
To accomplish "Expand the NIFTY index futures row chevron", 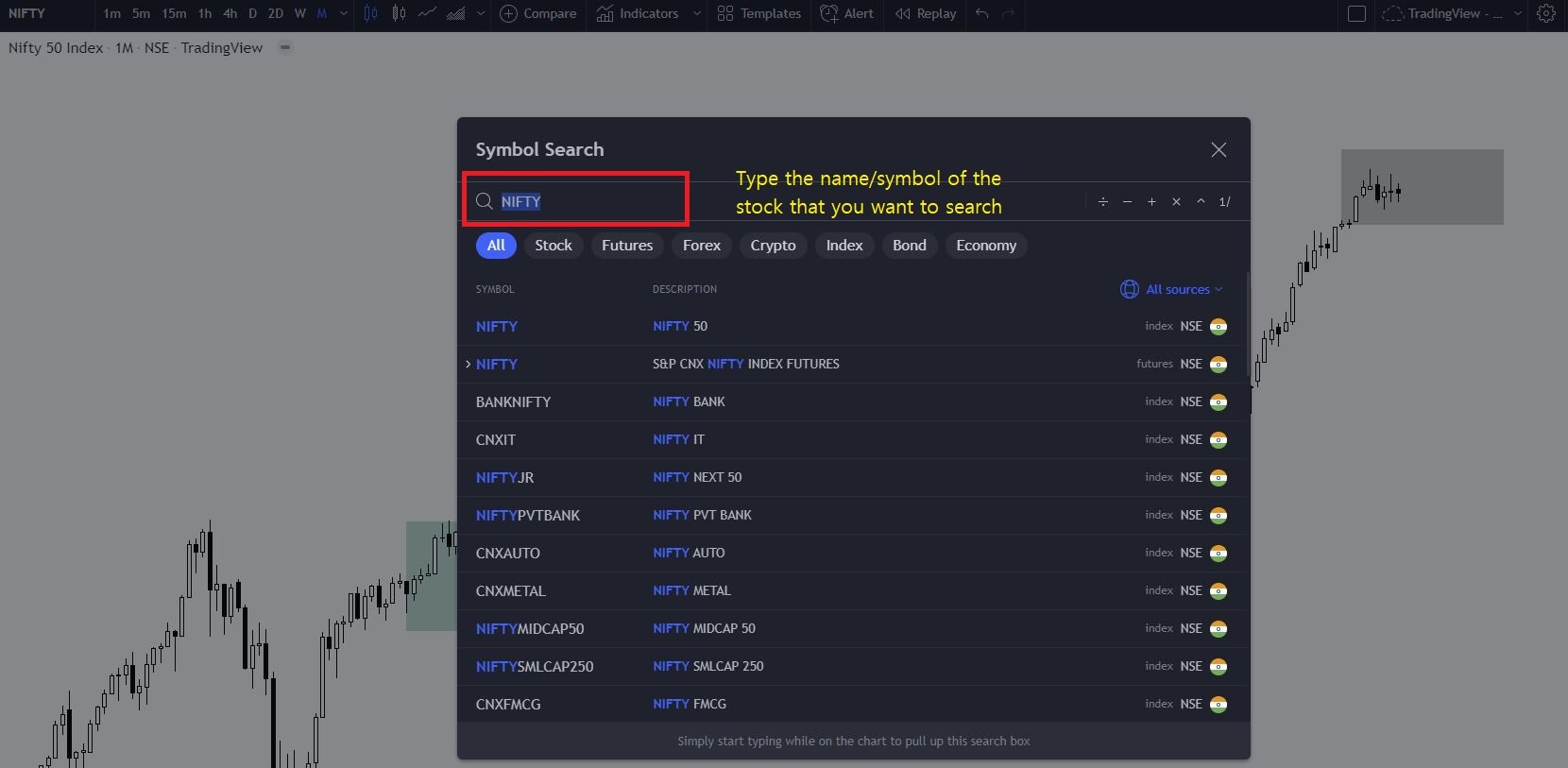I will [x=468, y=364].
